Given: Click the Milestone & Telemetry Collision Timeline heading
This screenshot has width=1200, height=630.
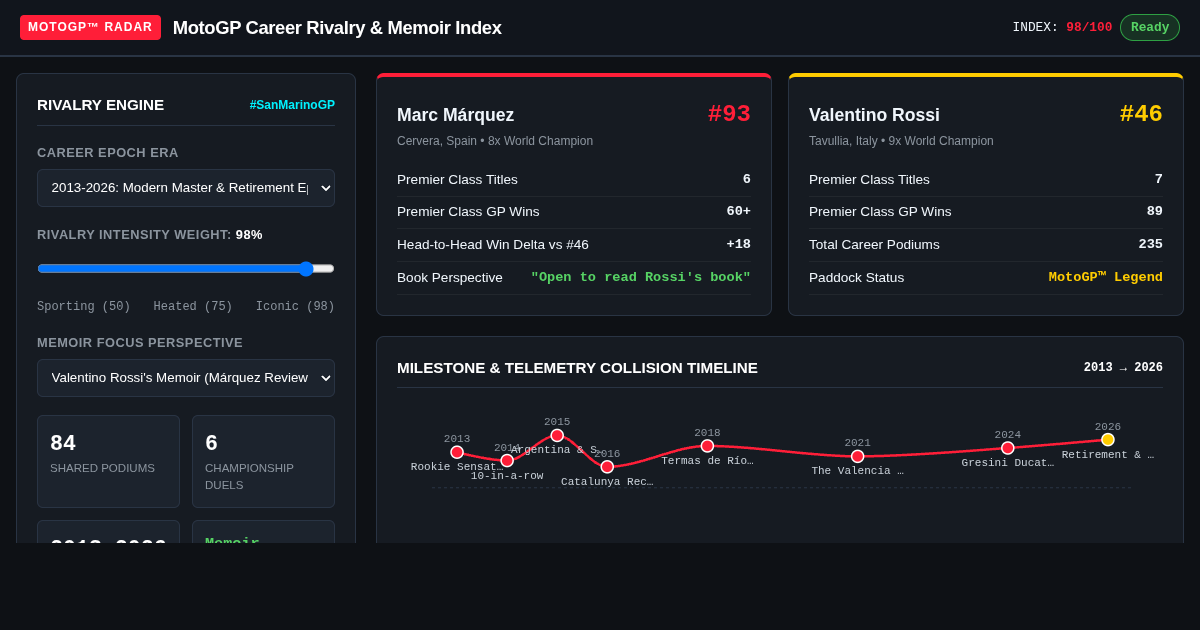Looking at the screenshot, I should 577,367.
